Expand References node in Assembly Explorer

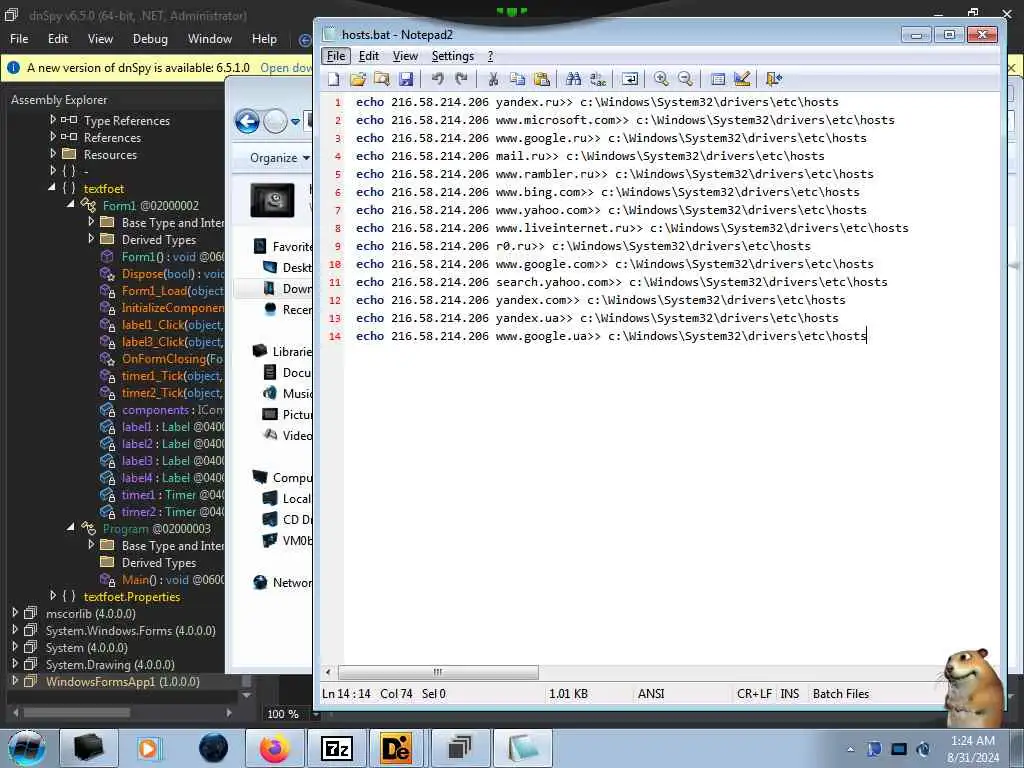[53, 136]
